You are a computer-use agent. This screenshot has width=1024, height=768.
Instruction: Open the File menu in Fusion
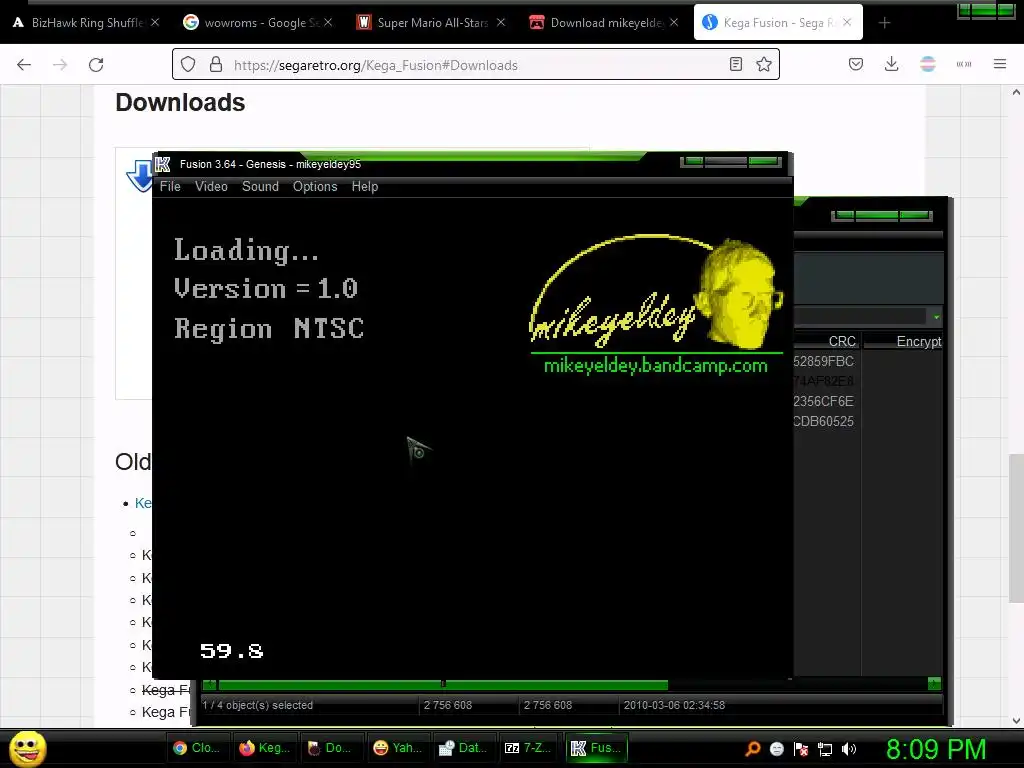[170, 187]
